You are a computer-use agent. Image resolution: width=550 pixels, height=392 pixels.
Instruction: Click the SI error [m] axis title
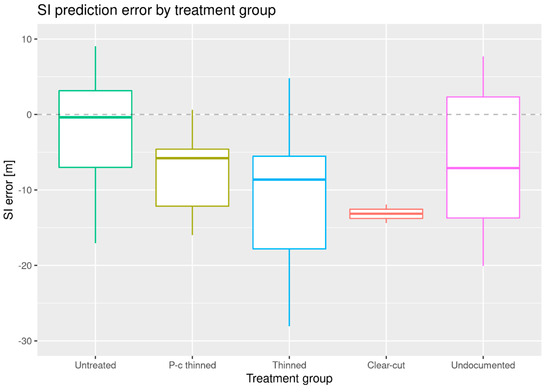[x=9, y=190]
